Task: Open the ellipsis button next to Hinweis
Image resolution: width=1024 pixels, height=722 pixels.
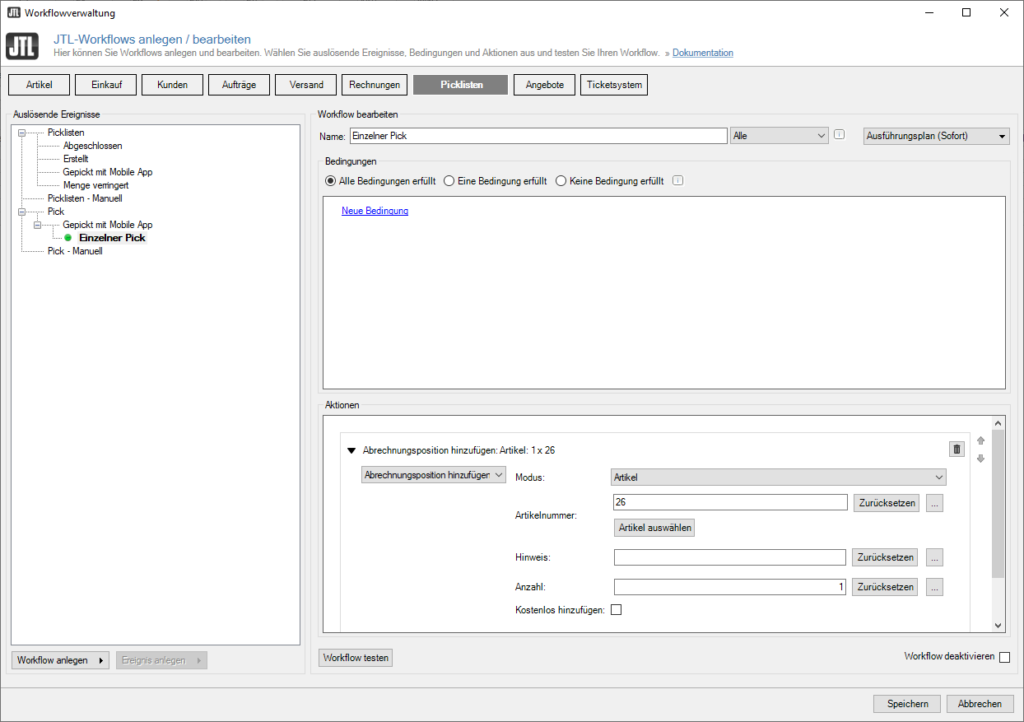Action: pyautogui.click(x=934, y=557)
